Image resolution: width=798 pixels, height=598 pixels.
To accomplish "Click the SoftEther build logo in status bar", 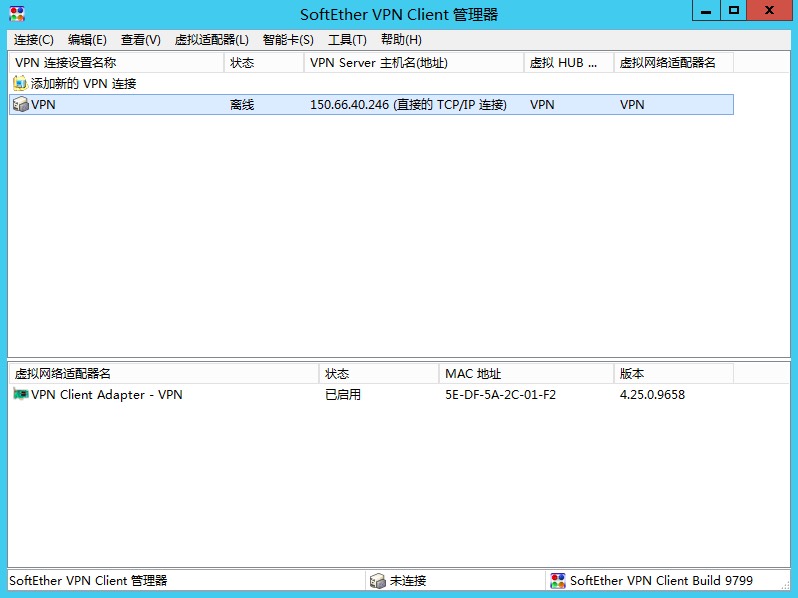I will (x=558, y=580).
